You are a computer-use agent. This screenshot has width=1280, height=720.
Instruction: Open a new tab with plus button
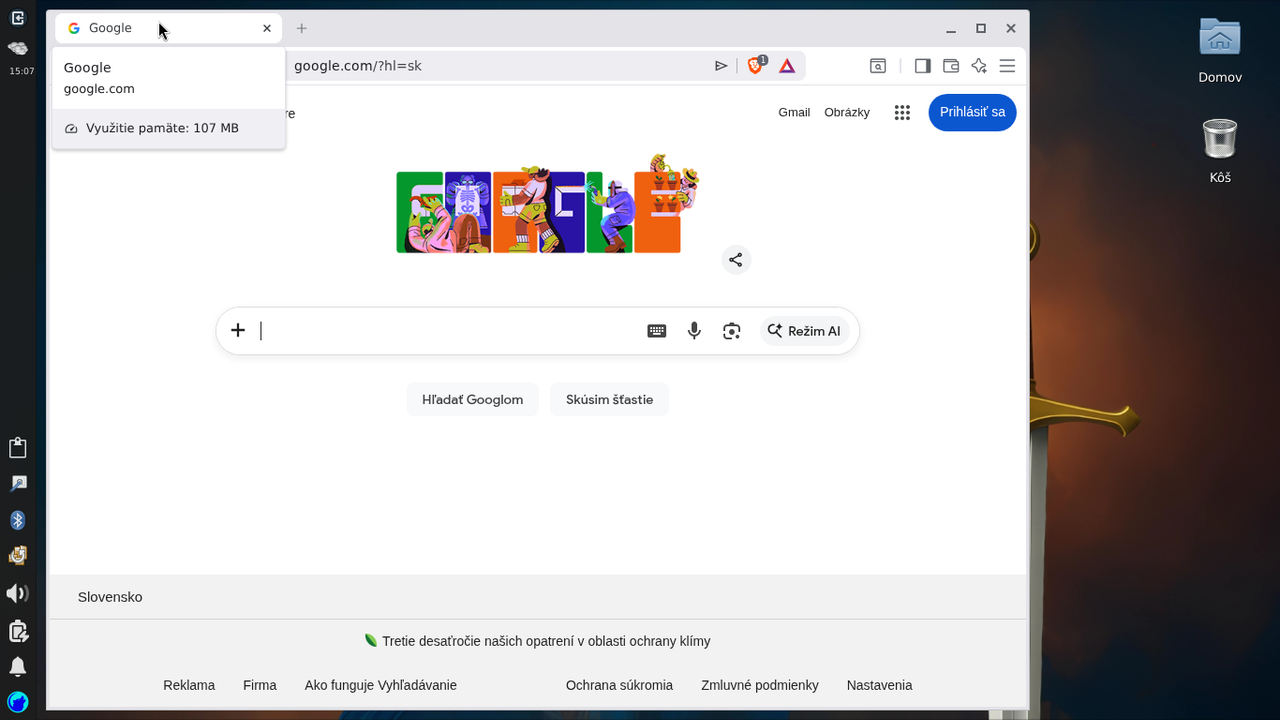tap(301, 28)
